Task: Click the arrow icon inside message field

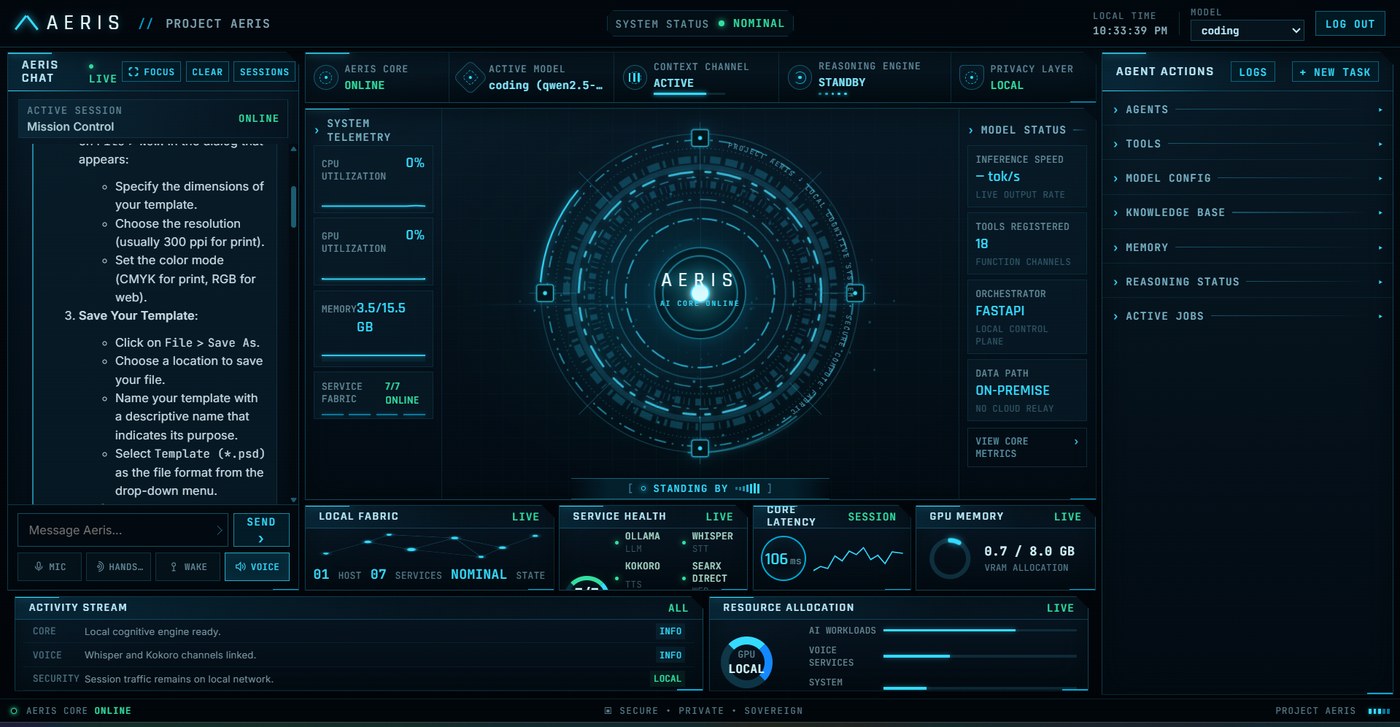Action: (x=220, y=530)
